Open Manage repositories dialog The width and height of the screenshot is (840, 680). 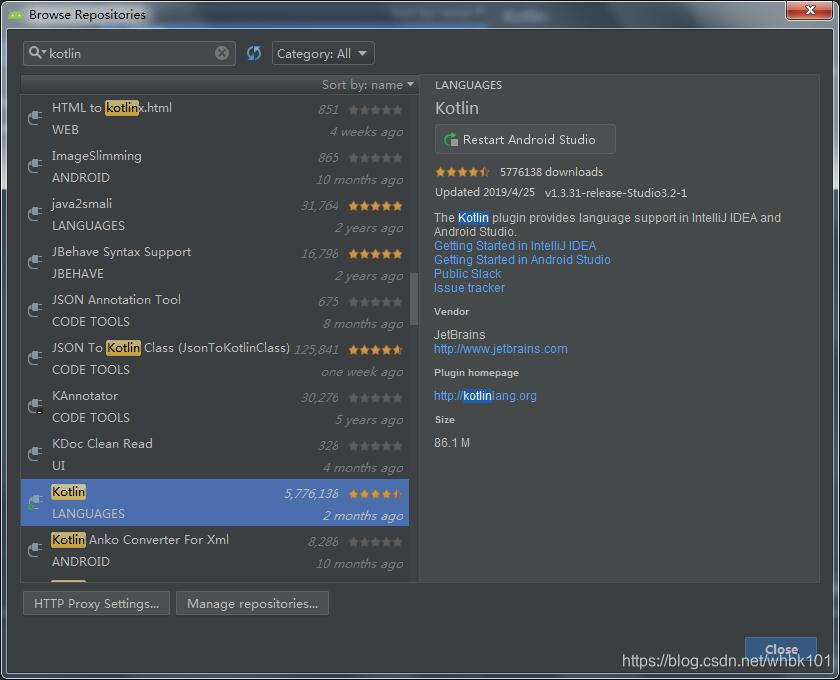[x=252, y=603]
